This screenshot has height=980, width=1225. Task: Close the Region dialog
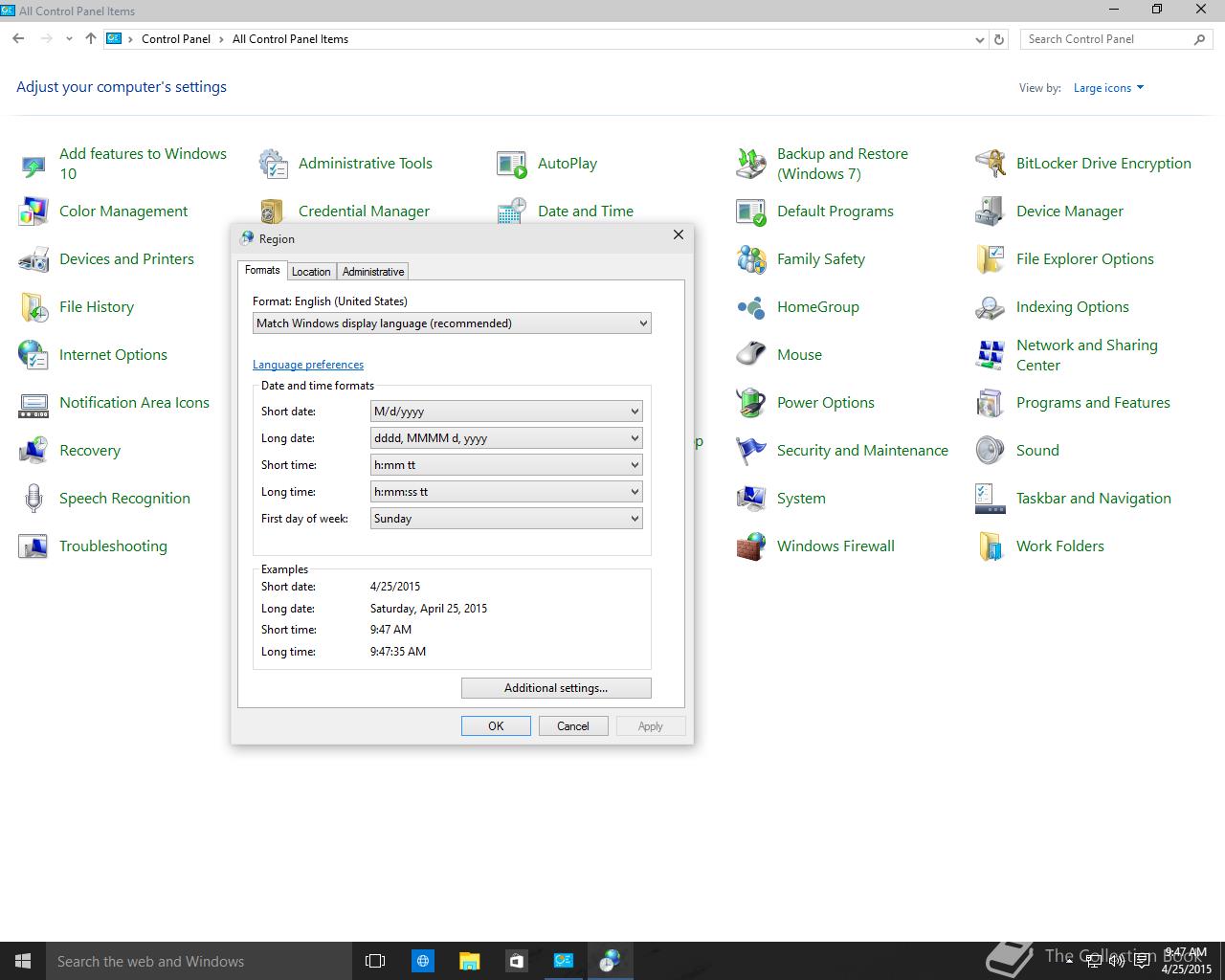click(x=679, y=235)
